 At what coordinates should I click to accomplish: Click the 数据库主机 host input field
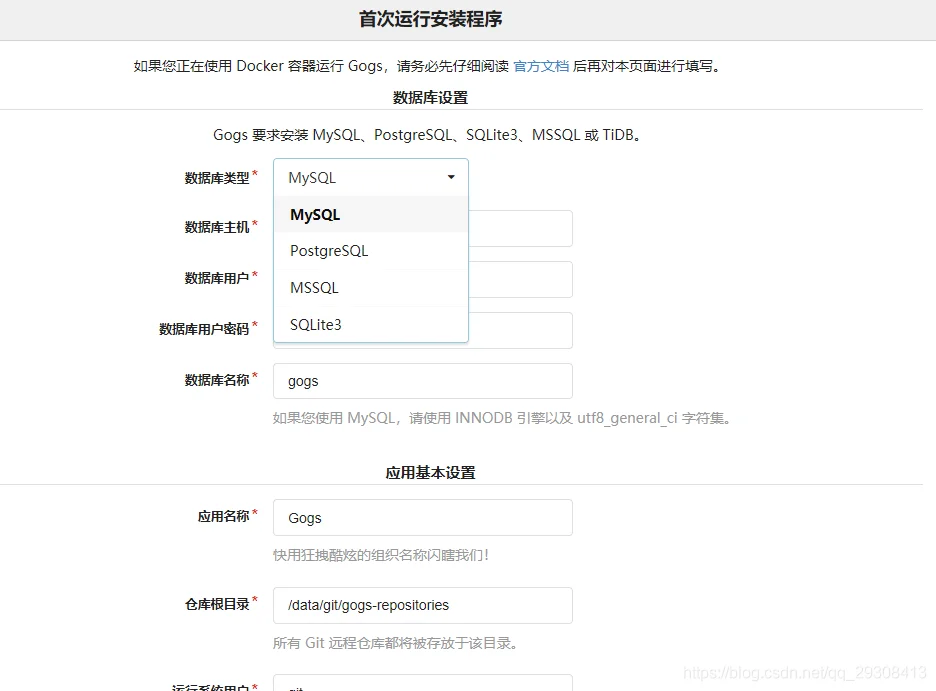coord(521,228)
